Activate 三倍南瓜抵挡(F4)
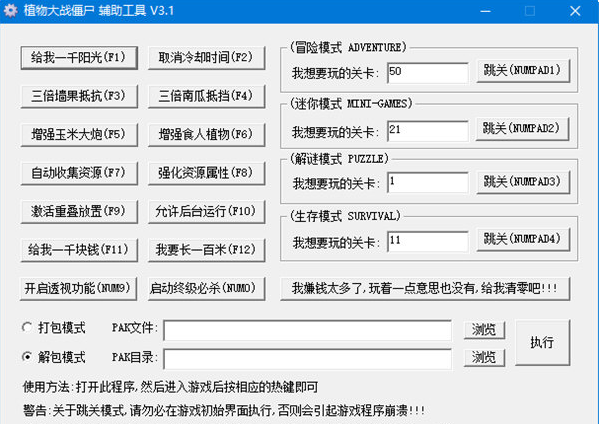The image size is (601, 424). (x=206, y=96)
